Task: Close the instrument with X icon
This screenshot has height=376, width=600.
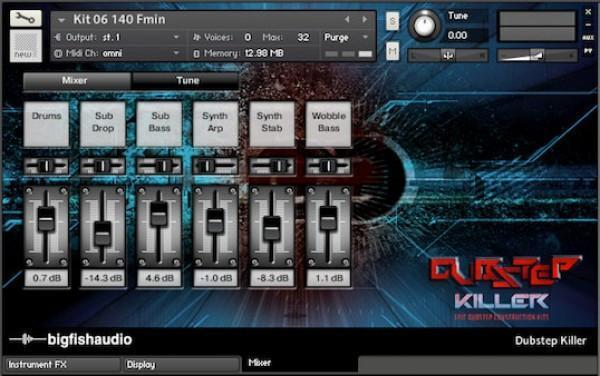Action: (x=588, y=12)
